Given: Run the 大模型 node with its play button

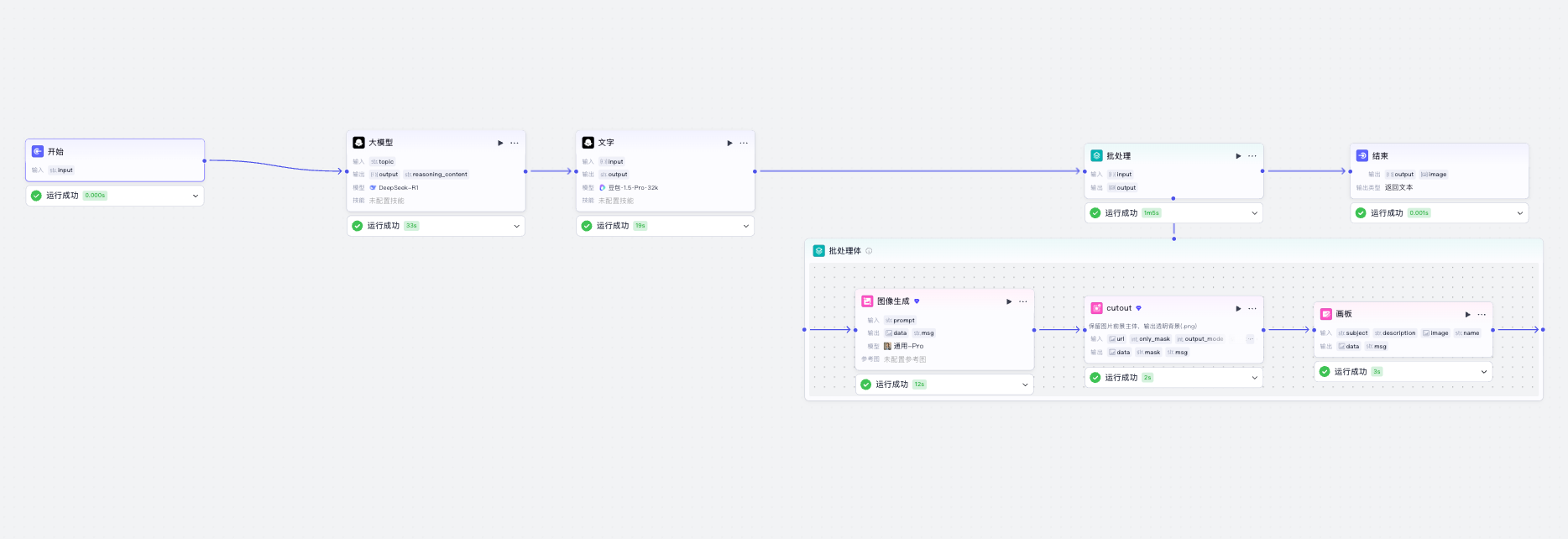Looking at the screenshot, I should [x=500, y=143].
